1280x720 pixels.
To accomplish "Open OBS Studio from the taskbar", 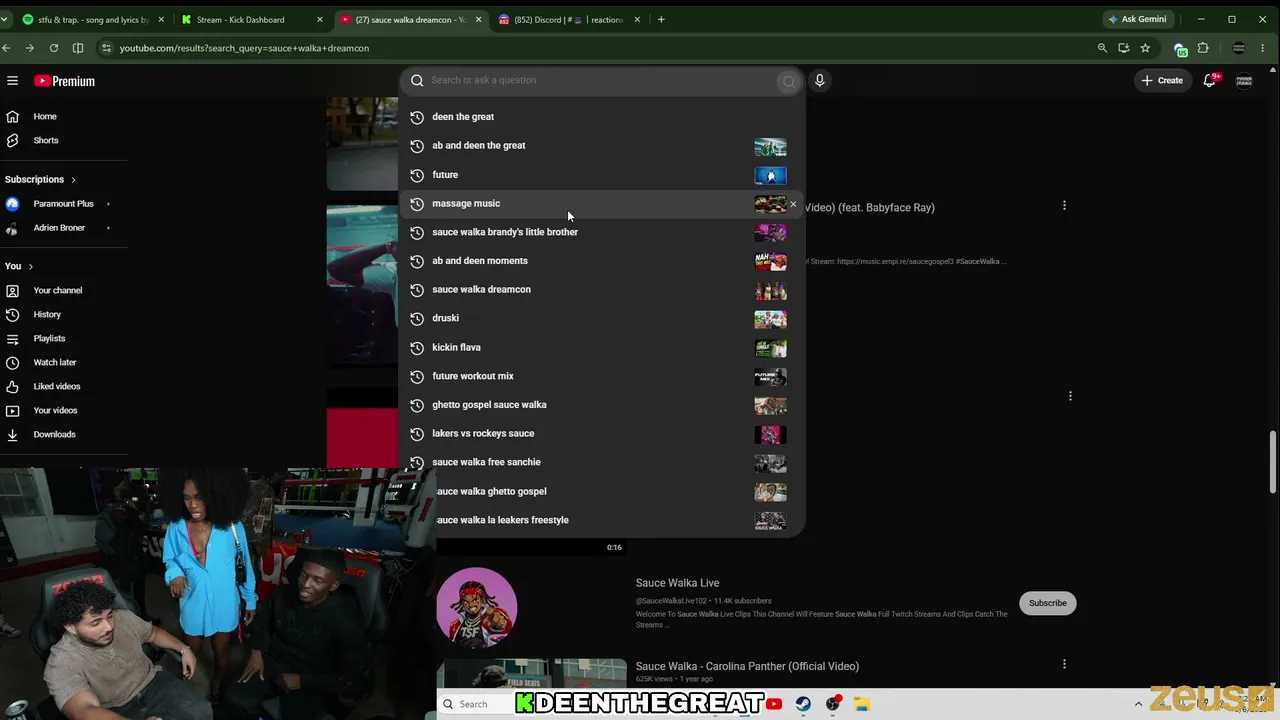I will [x=833, y=704].
